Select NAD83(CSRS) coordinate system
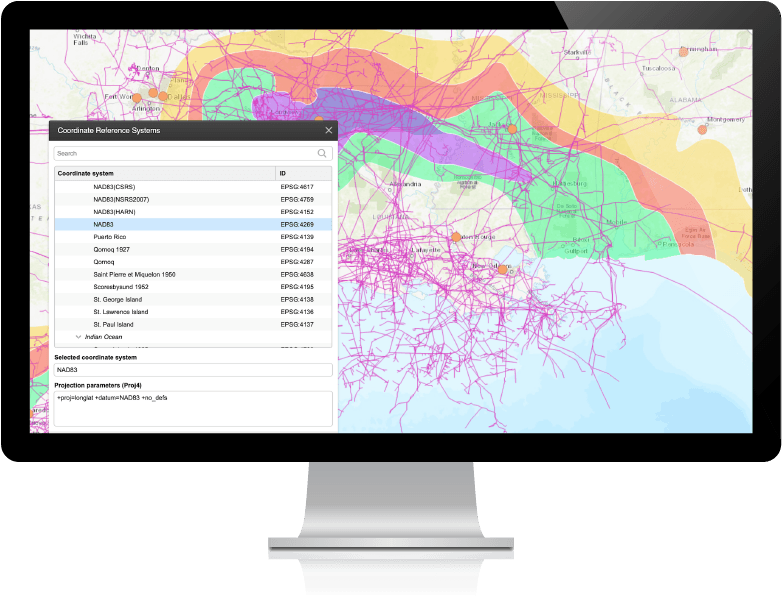 click(114, 187)
